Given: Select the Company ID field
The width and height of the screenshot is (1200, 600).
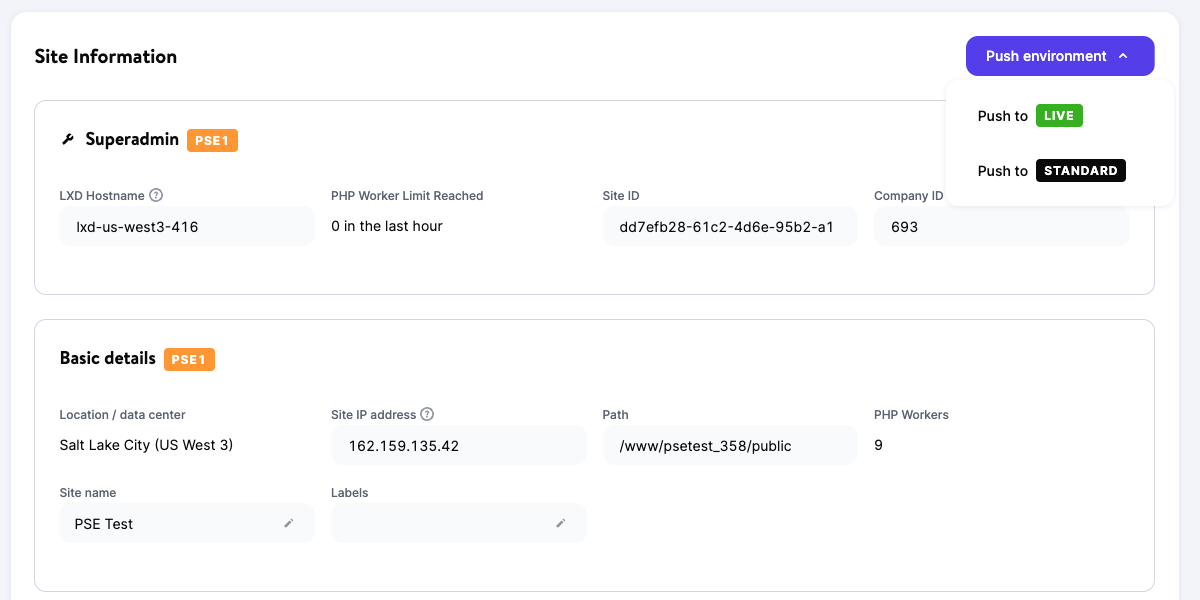Looking at the screenshot, I should (1001, 226).
